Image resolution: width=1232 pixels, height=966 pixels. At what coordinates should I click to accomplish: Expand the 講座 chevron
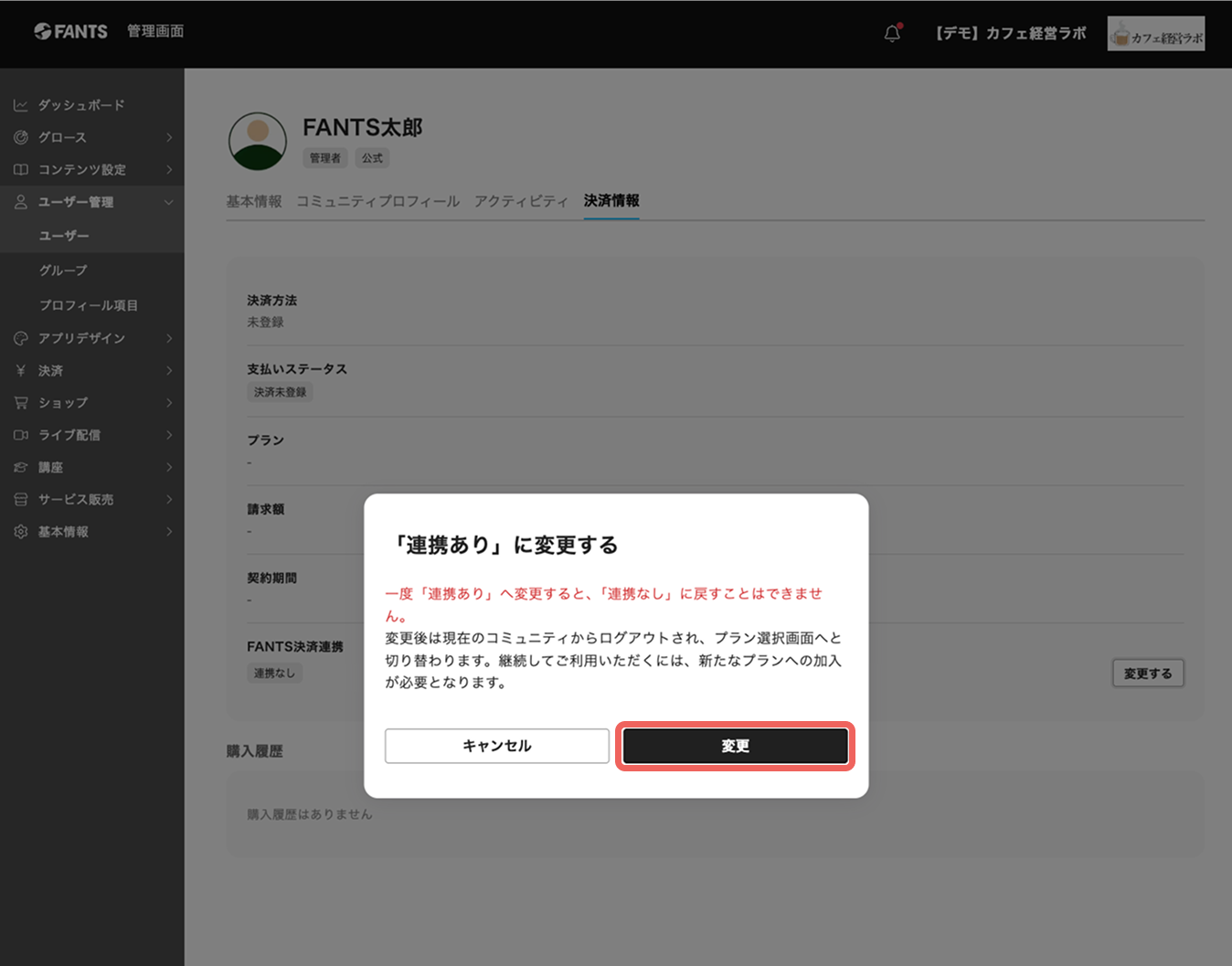coord(169,467)
